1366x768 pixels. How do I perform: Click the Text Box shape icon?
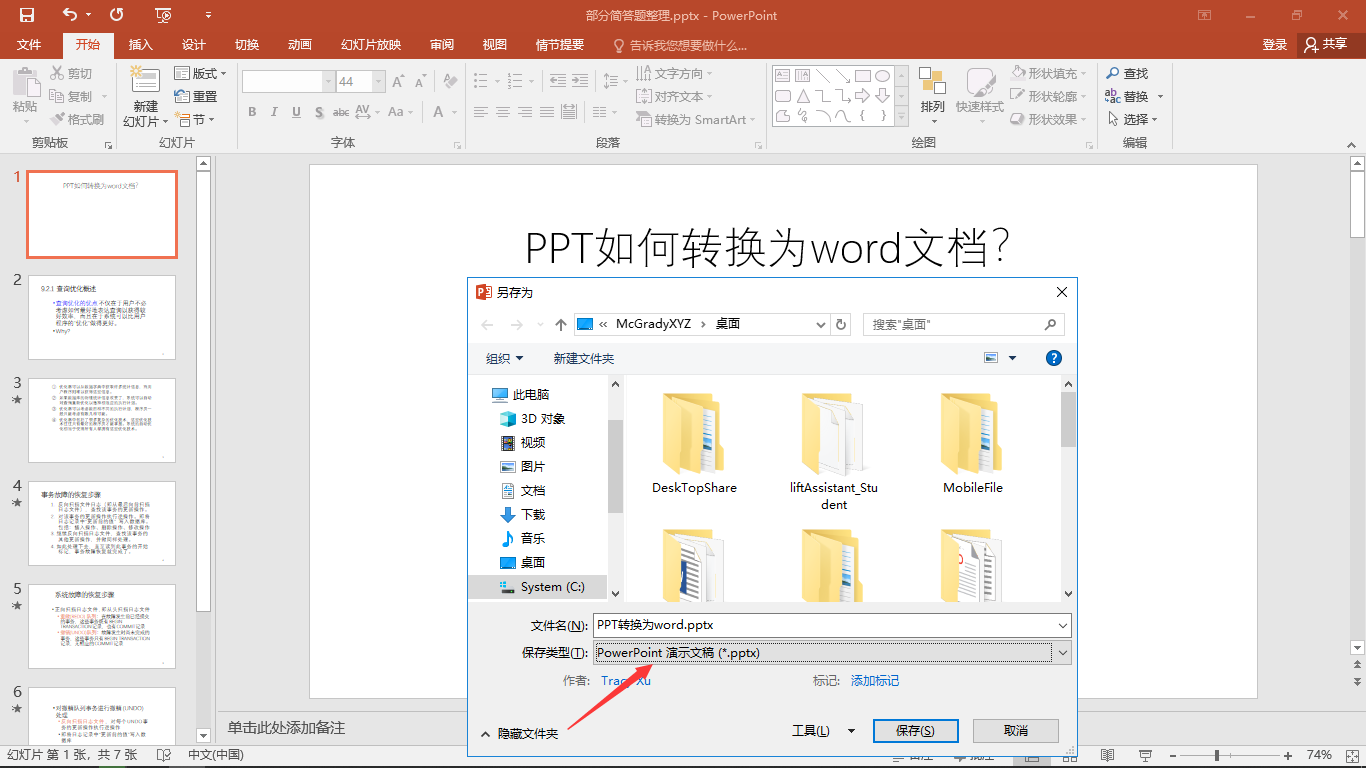[x=782, y=76]
